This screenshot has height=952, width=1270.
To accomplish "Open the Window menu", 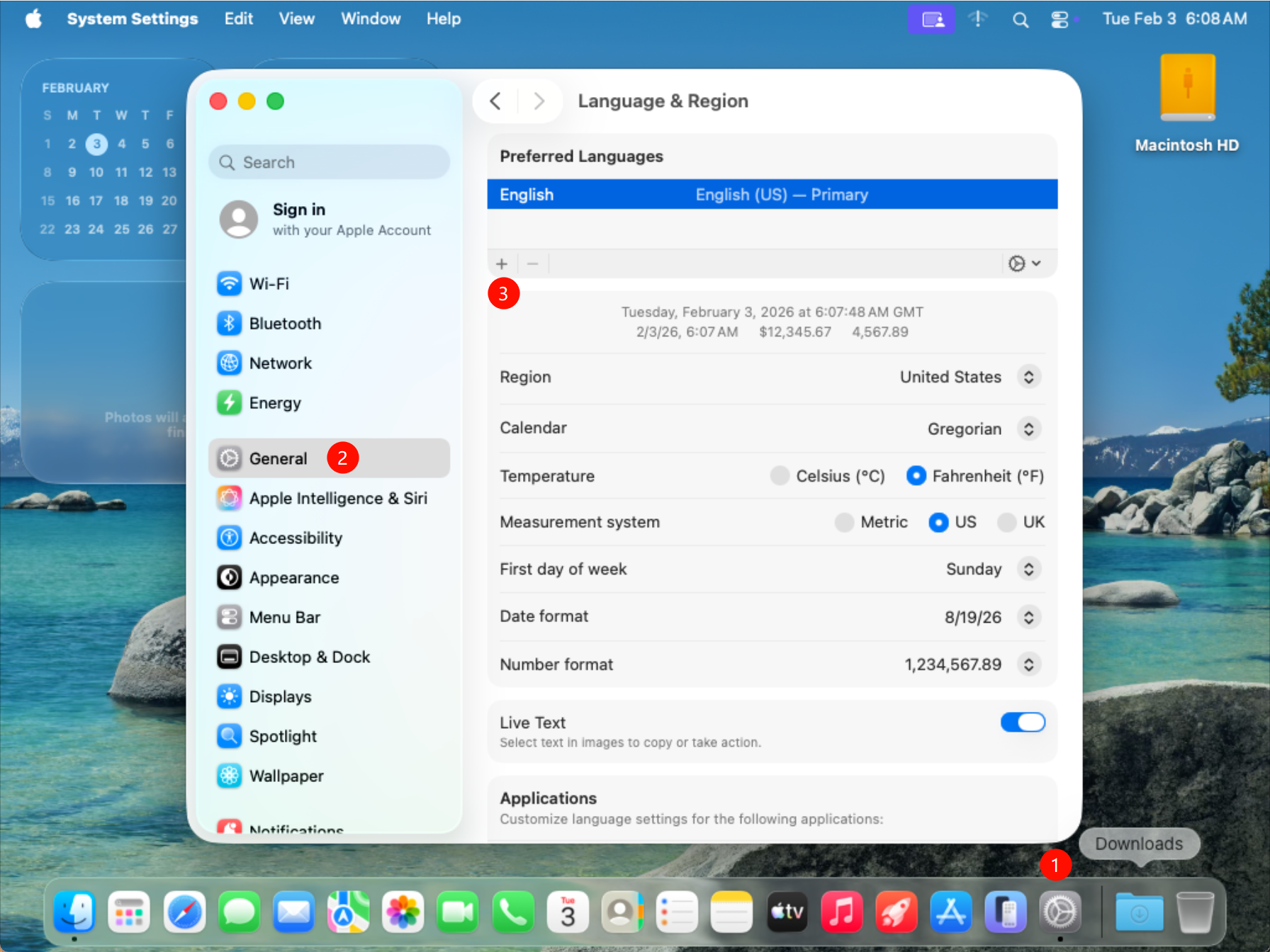I will tap(370, 19).
